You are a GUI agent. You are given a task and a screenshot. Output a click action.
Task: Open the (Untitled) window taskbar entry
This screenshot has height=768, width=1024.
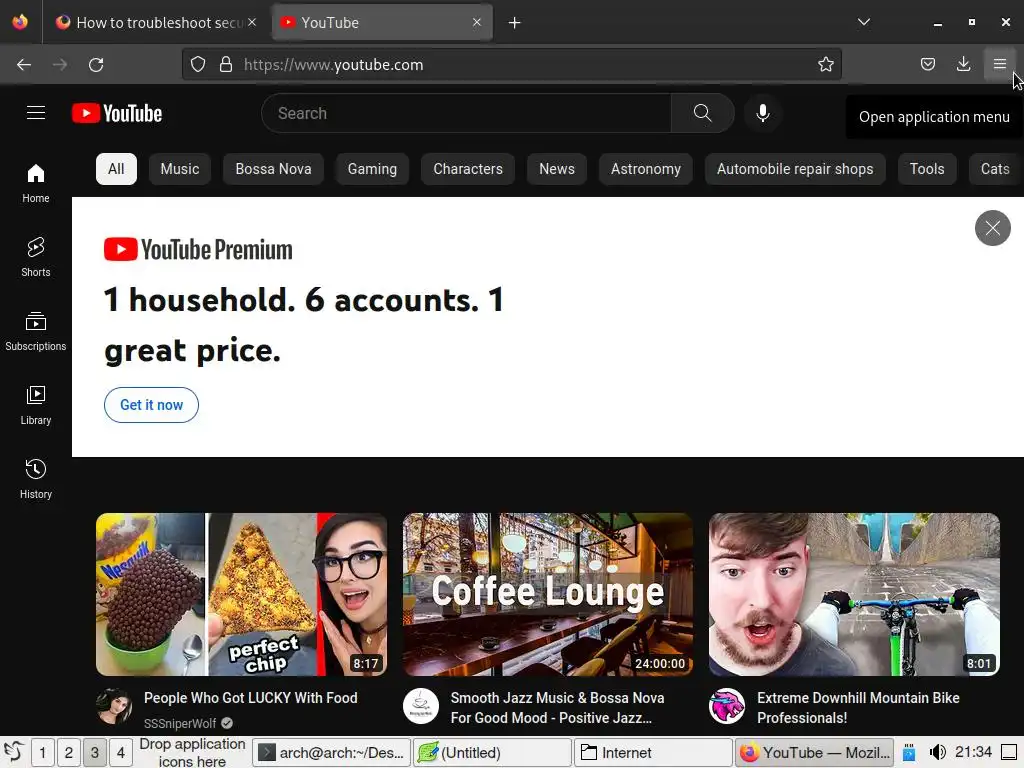pyautogui.click(x=492, y=753)
